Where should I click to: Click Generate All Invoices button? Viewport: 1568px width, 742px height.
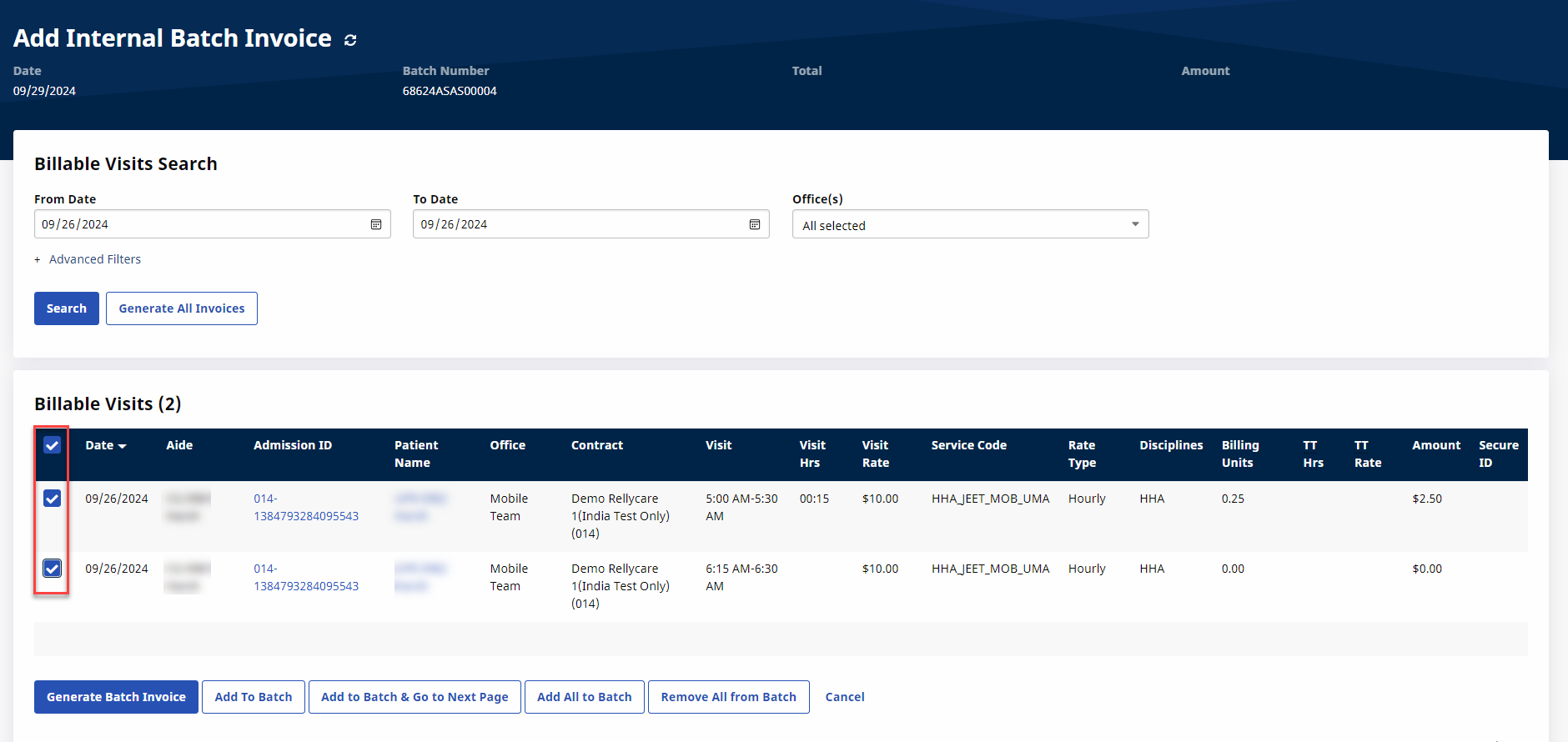pos(182,308)
